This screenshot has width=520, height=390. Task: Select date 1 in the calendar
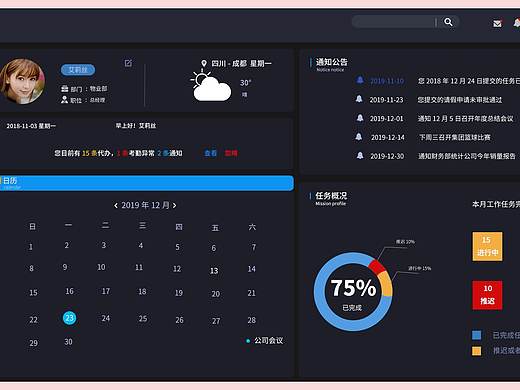click(31, 247)
